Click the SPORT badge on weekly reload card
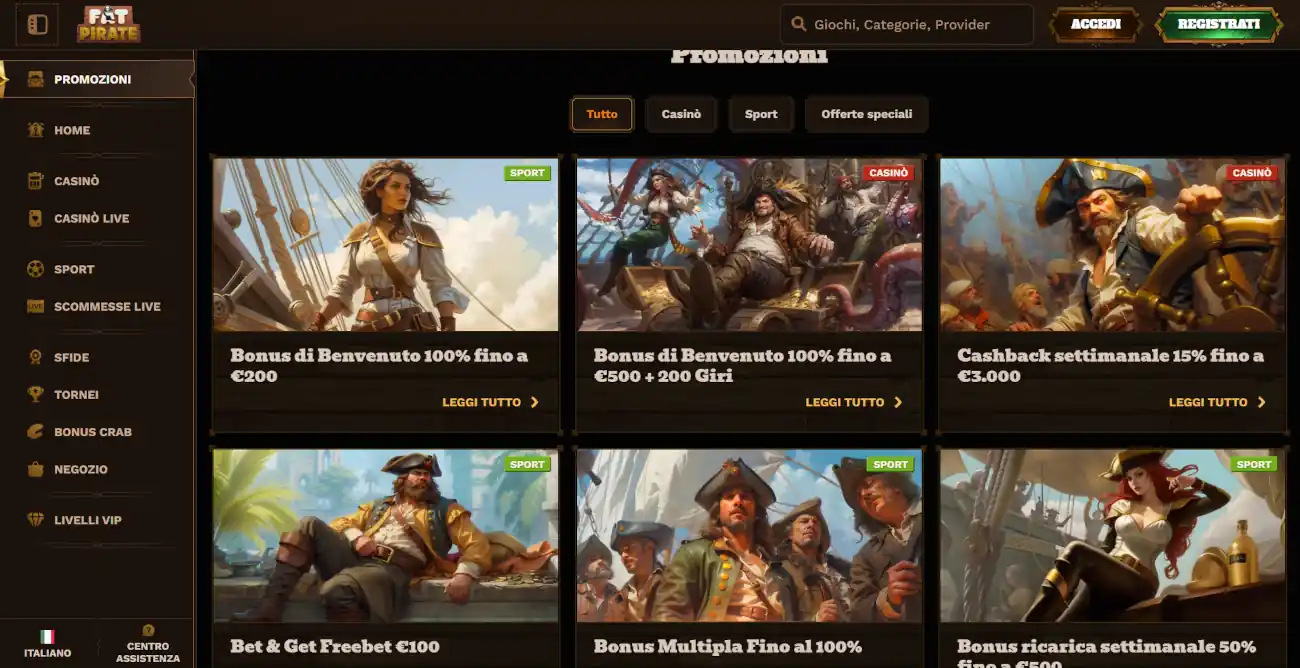Image resolution: width=1300 pixels, height=668 pixels. coord(1254,464)
